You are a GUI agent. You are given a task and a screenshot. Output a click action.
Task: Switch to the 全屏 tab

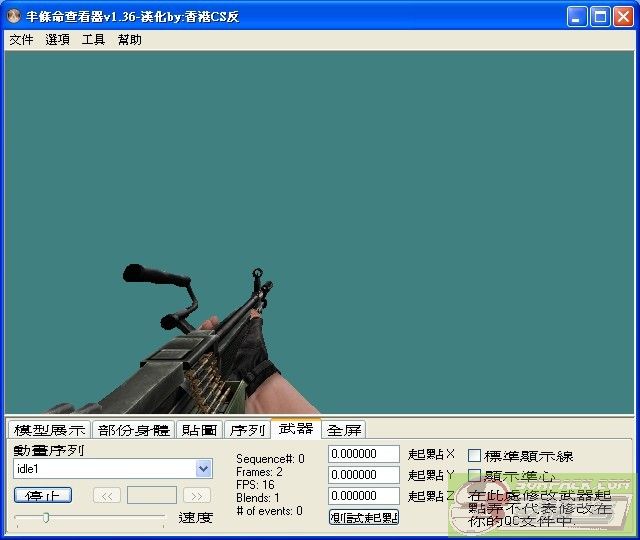click(344, 430)
